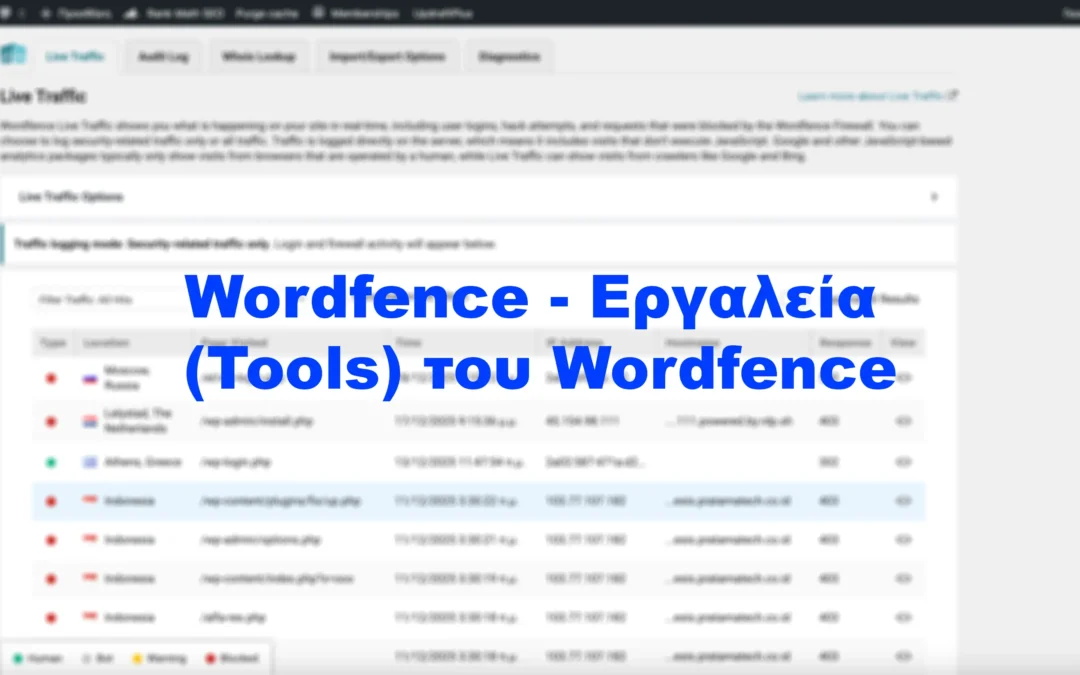Follow the Learn more about Live Traffic link
The image size is (1080, 675).
878,96
